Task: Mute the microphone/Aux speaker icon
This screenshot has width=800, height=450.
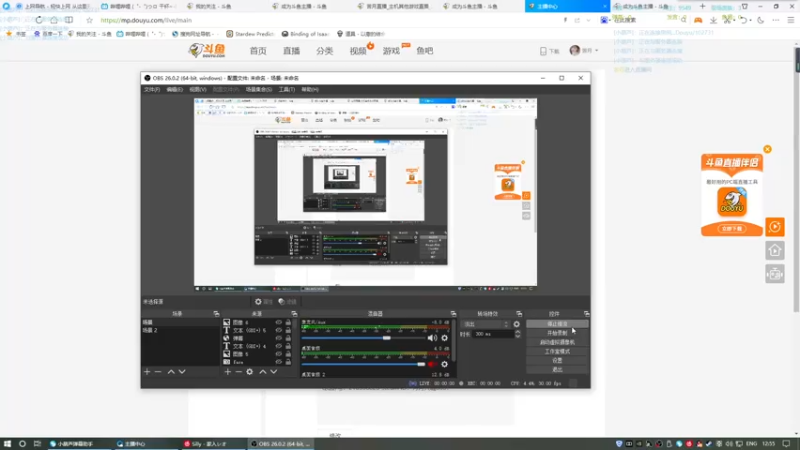Action: 432,338
